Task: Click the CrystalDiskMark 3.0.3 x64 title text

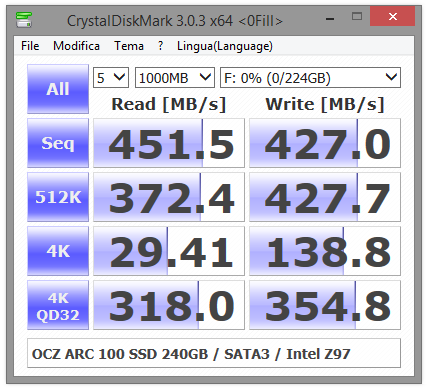Action: (175, 21)
